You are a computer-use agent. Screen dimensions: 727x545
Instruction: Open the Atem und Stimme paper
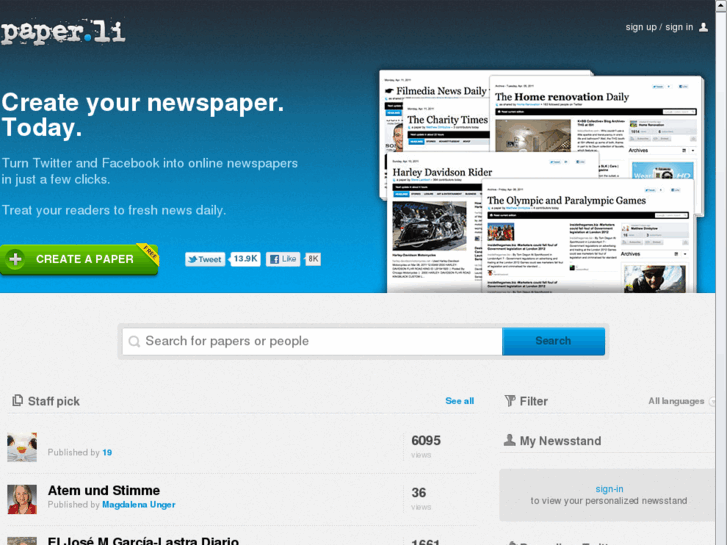[x=104, y=490]
